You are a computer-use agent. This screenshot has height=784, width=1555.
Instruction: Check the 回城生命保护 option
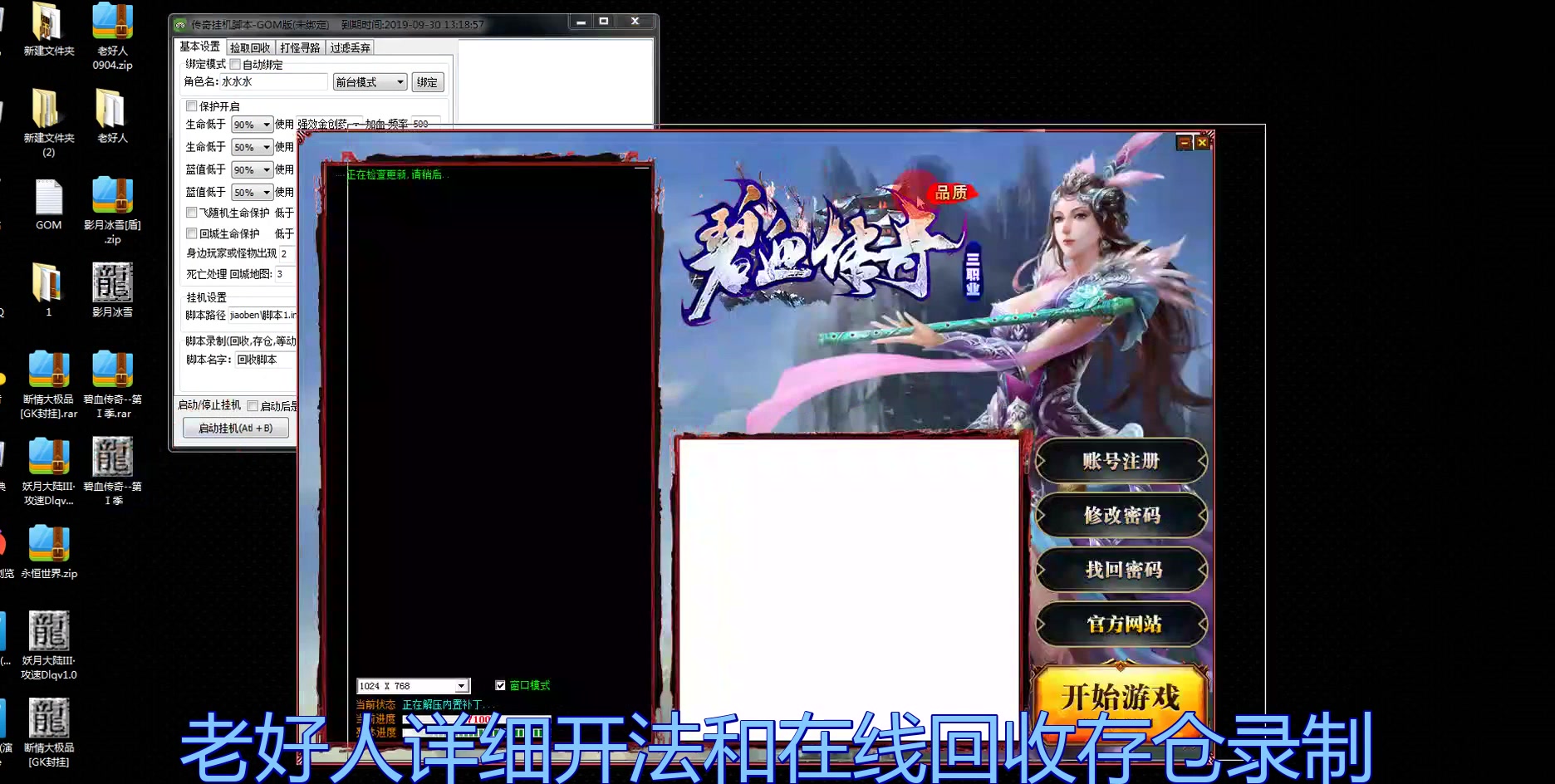click(x=192, y=233)
